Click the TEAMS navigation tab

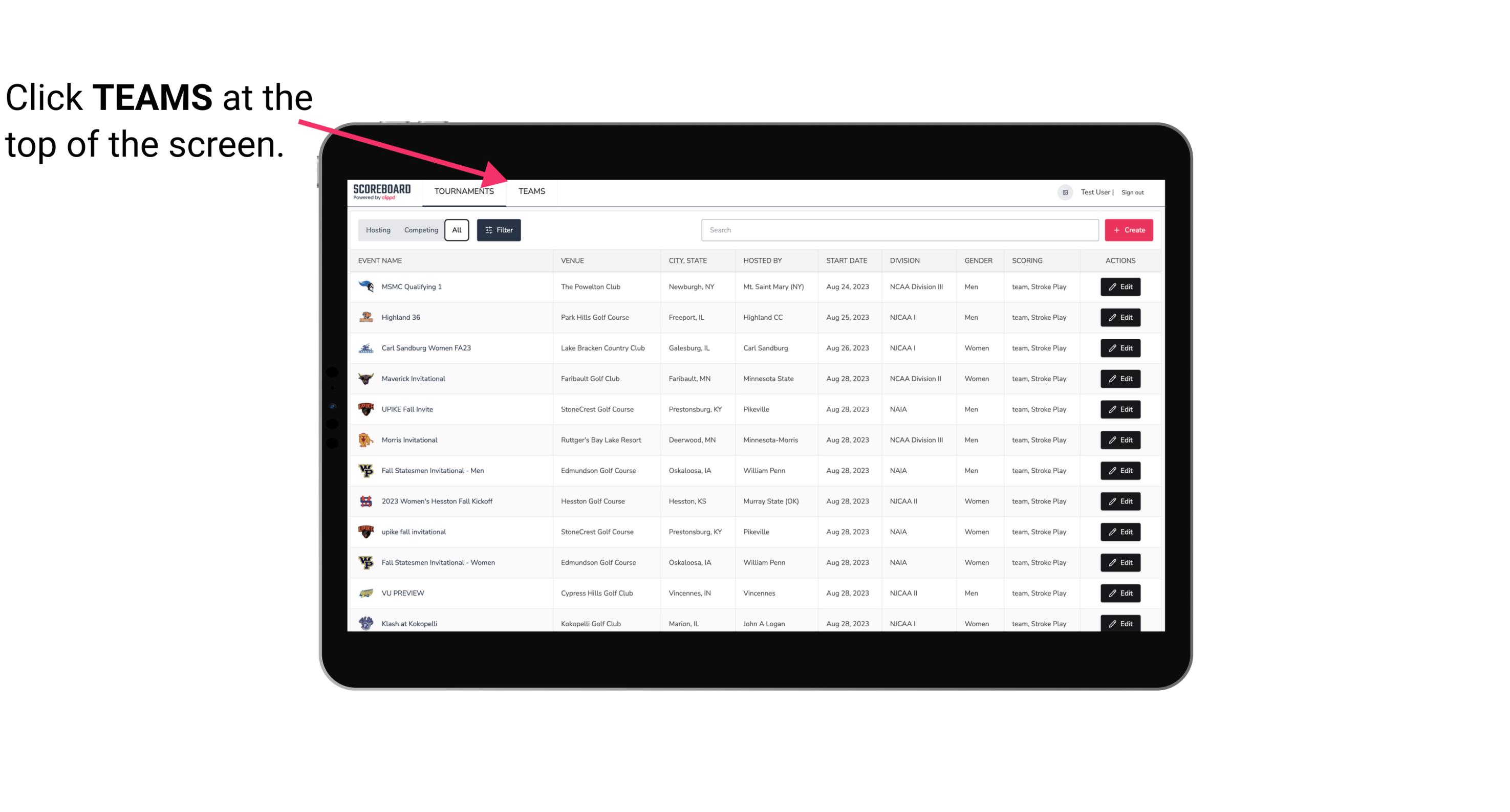(x=531, y=192)
